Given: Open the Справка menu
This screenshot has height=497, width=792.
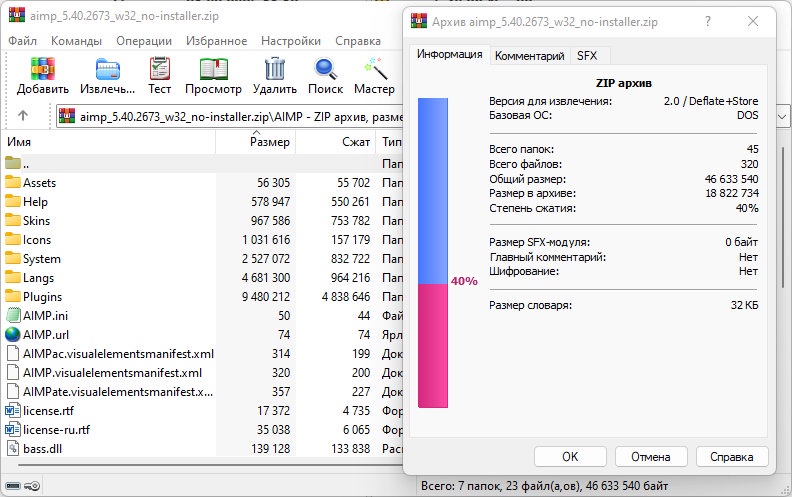Looking at the screenshot, I should 358,41.
